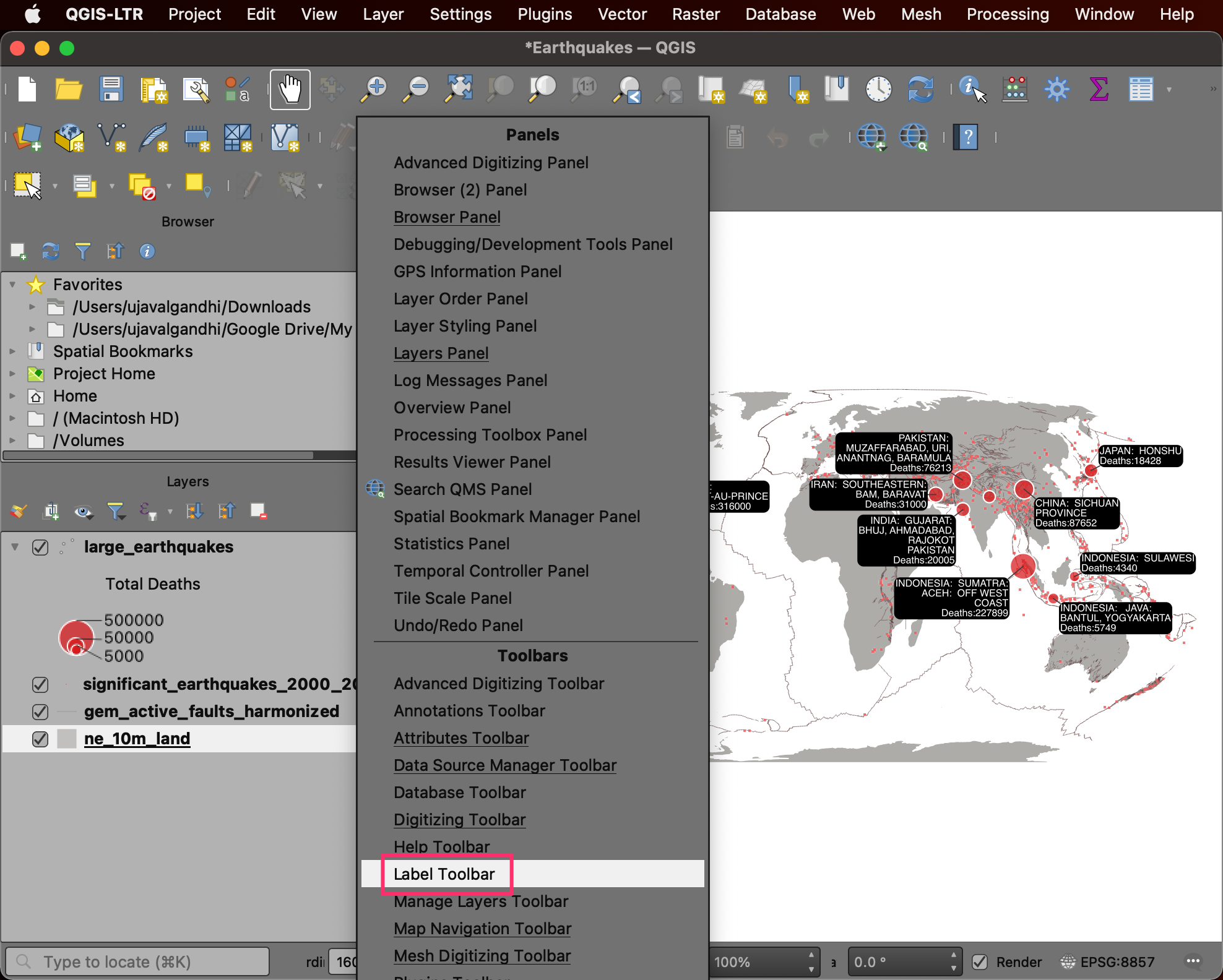Click the New Shapefile Layer icon
Screen dimensions: 1223x980
(111, 137)
